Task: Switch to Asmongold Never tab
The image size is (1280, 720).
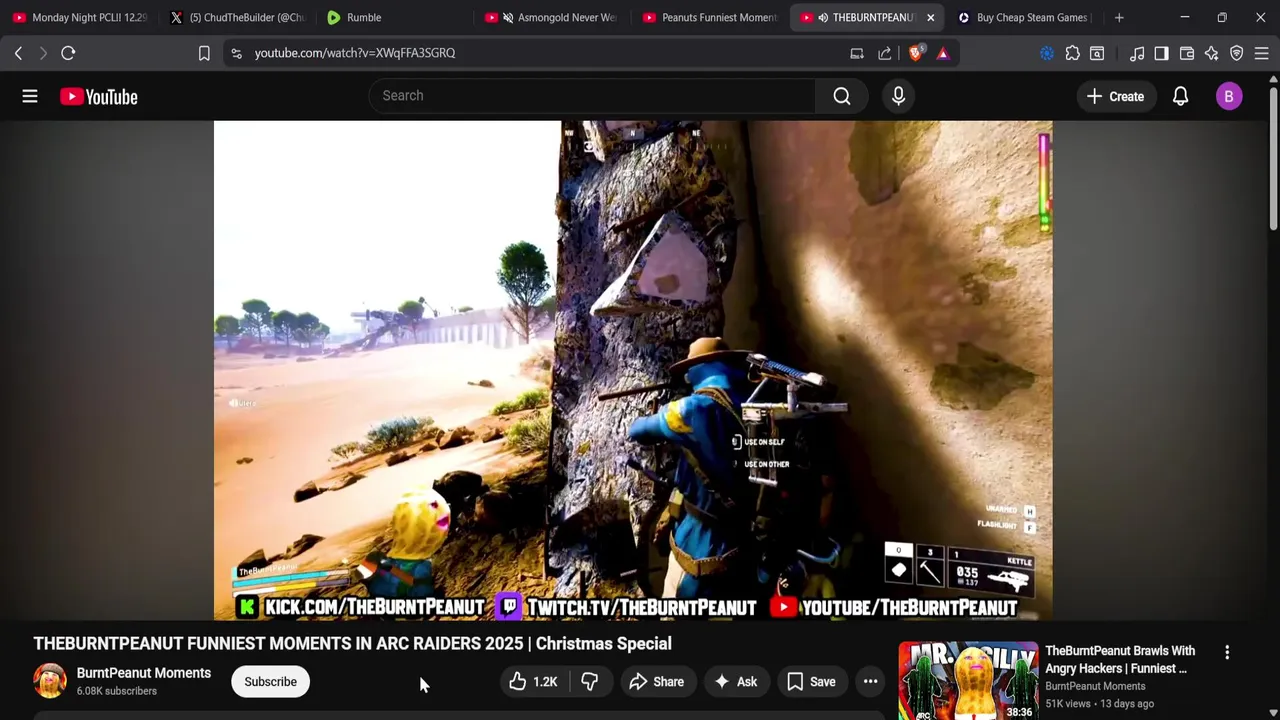Action: coord(553,17)
